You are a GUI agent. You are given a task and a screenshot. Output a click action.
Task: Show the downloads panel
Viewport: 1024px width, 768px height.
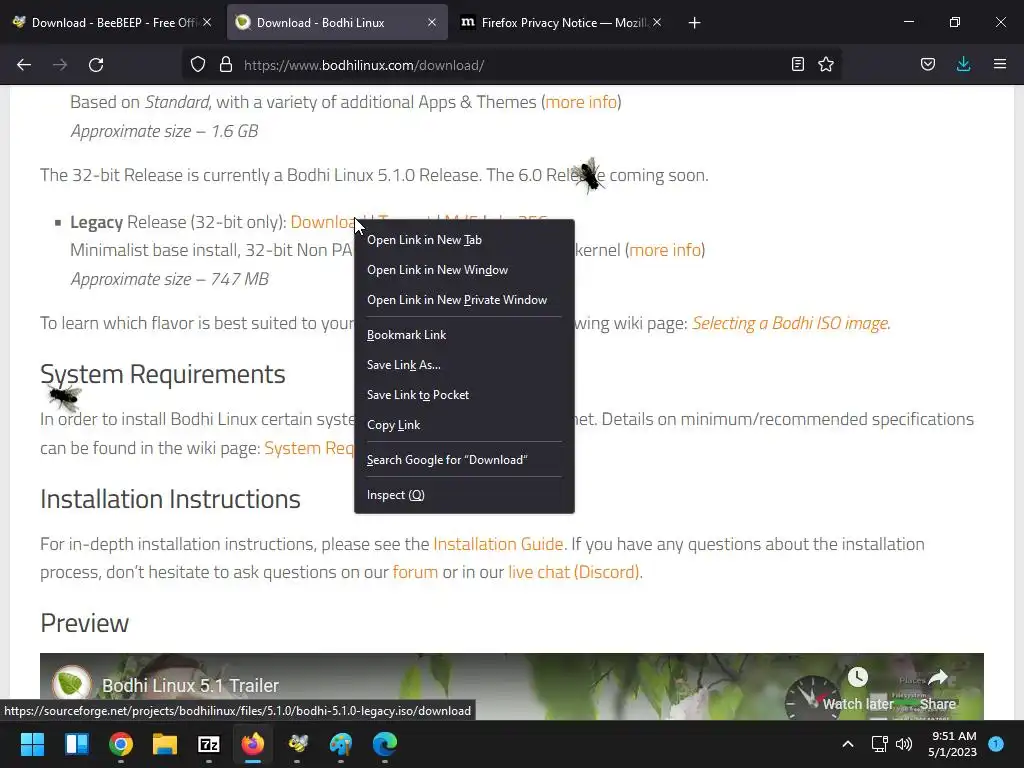click(x=963, y=64)
